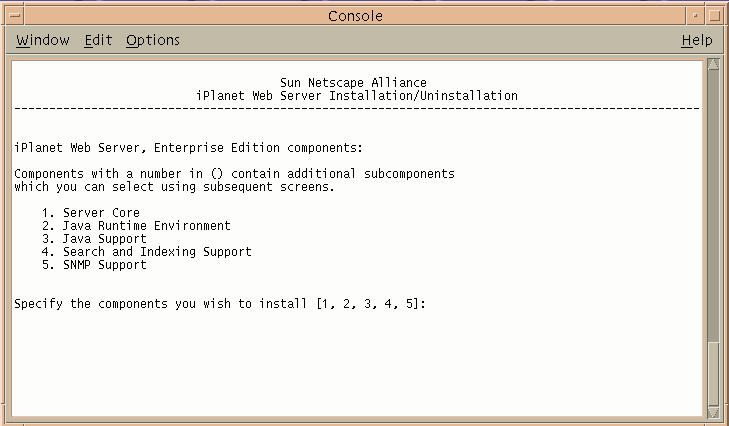The height and width of the screenshot is (426, 729).
Task: Click the empty scrollbar track above the thumb
Action: (x=713, y=200)
